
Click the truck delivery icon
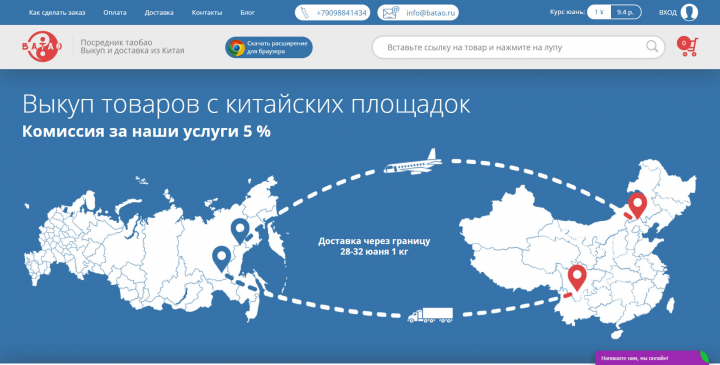(x=430, y=314)
